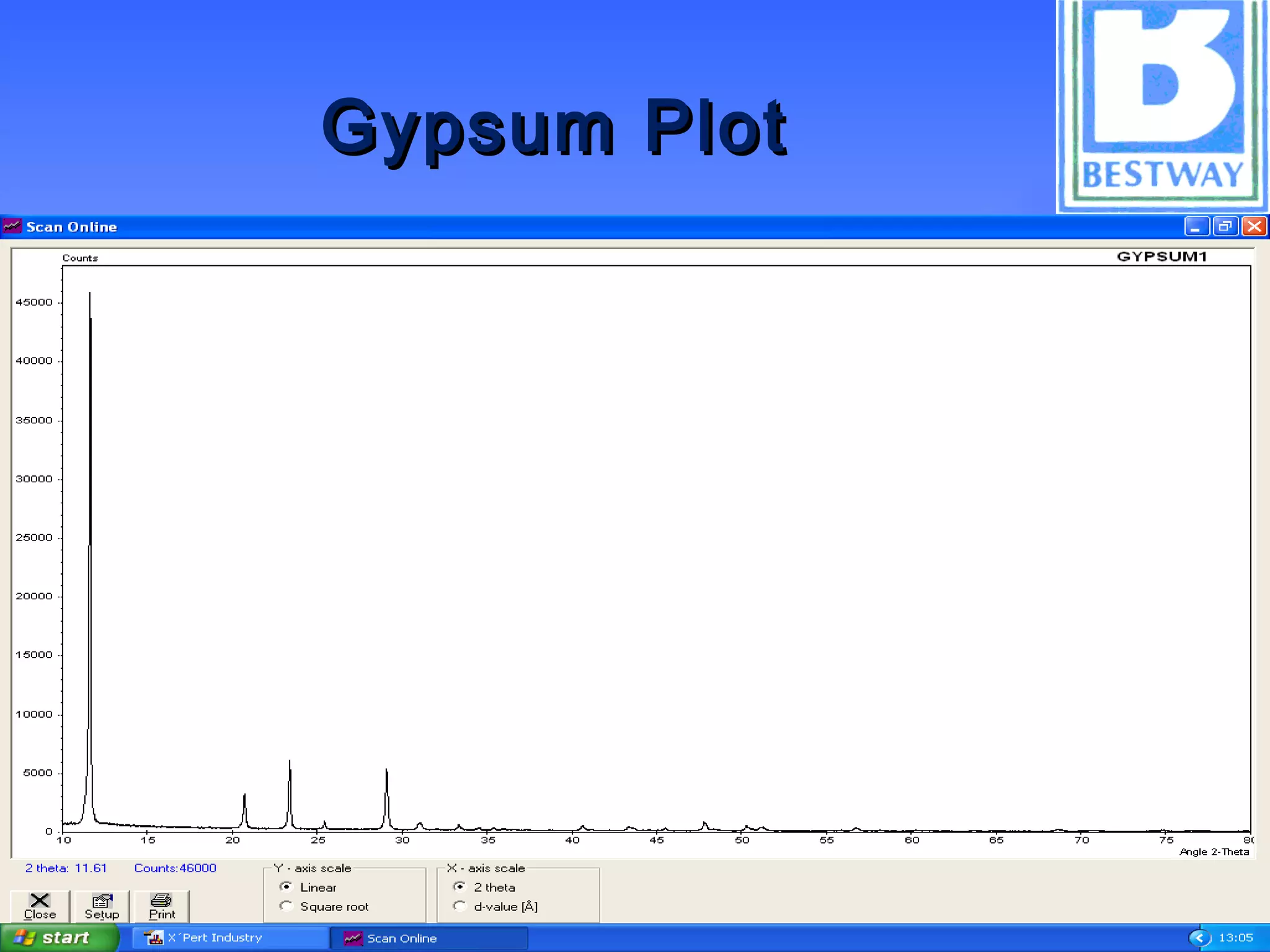
Task: Close the Scan Online window
Action: [1254, 227]
